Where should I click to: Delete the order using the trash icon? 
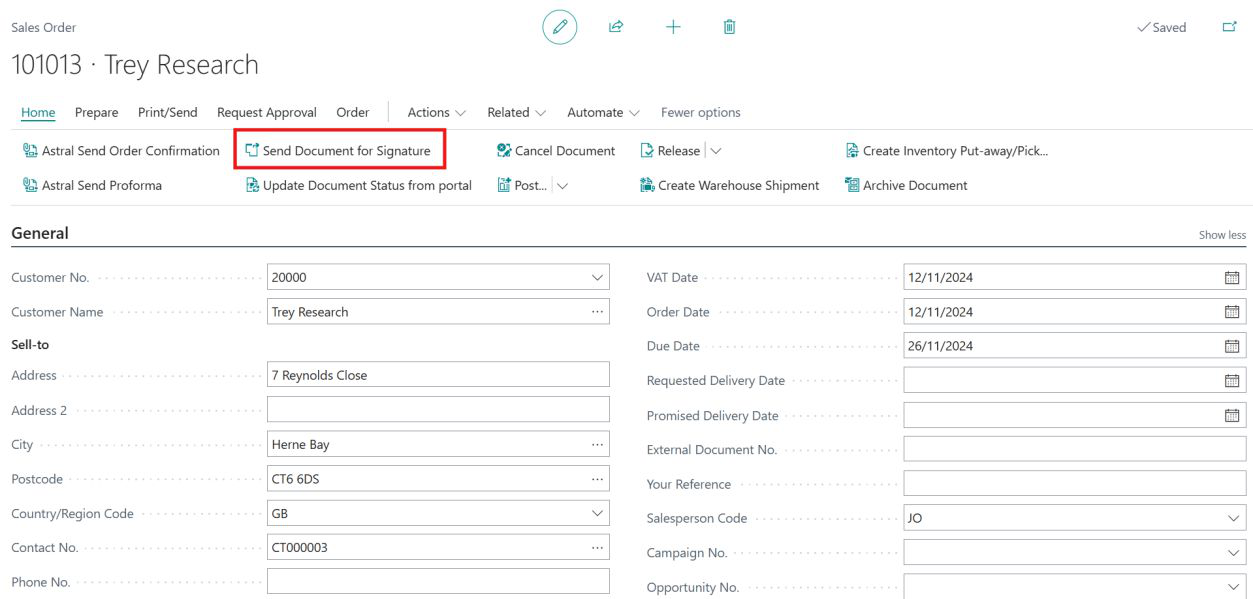coord(729,27)
